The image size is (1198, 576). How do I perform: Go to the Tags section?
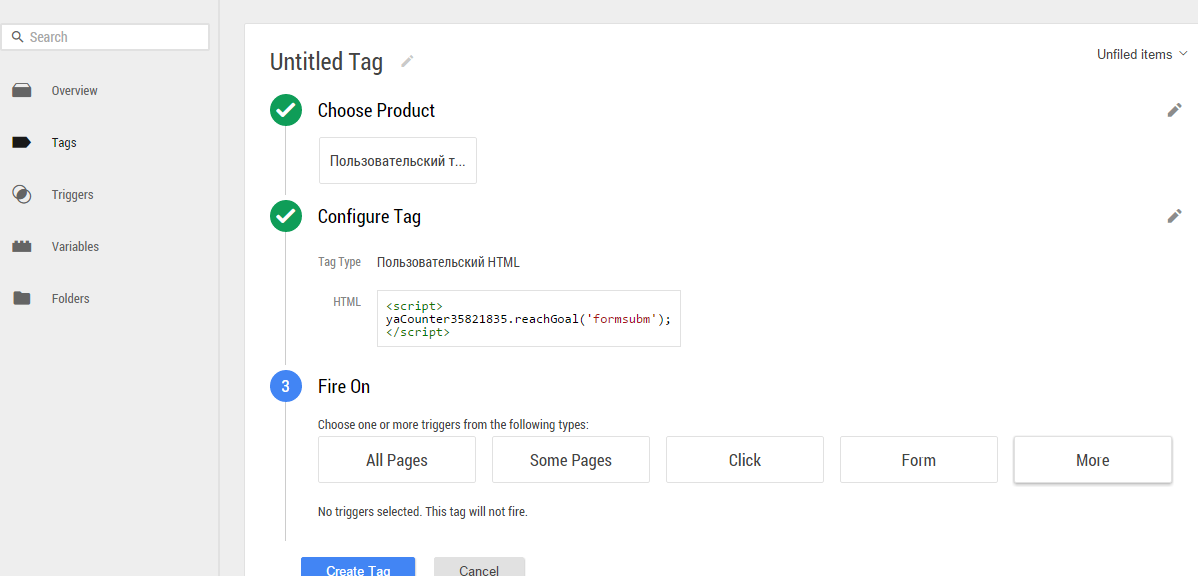(64, 143)
